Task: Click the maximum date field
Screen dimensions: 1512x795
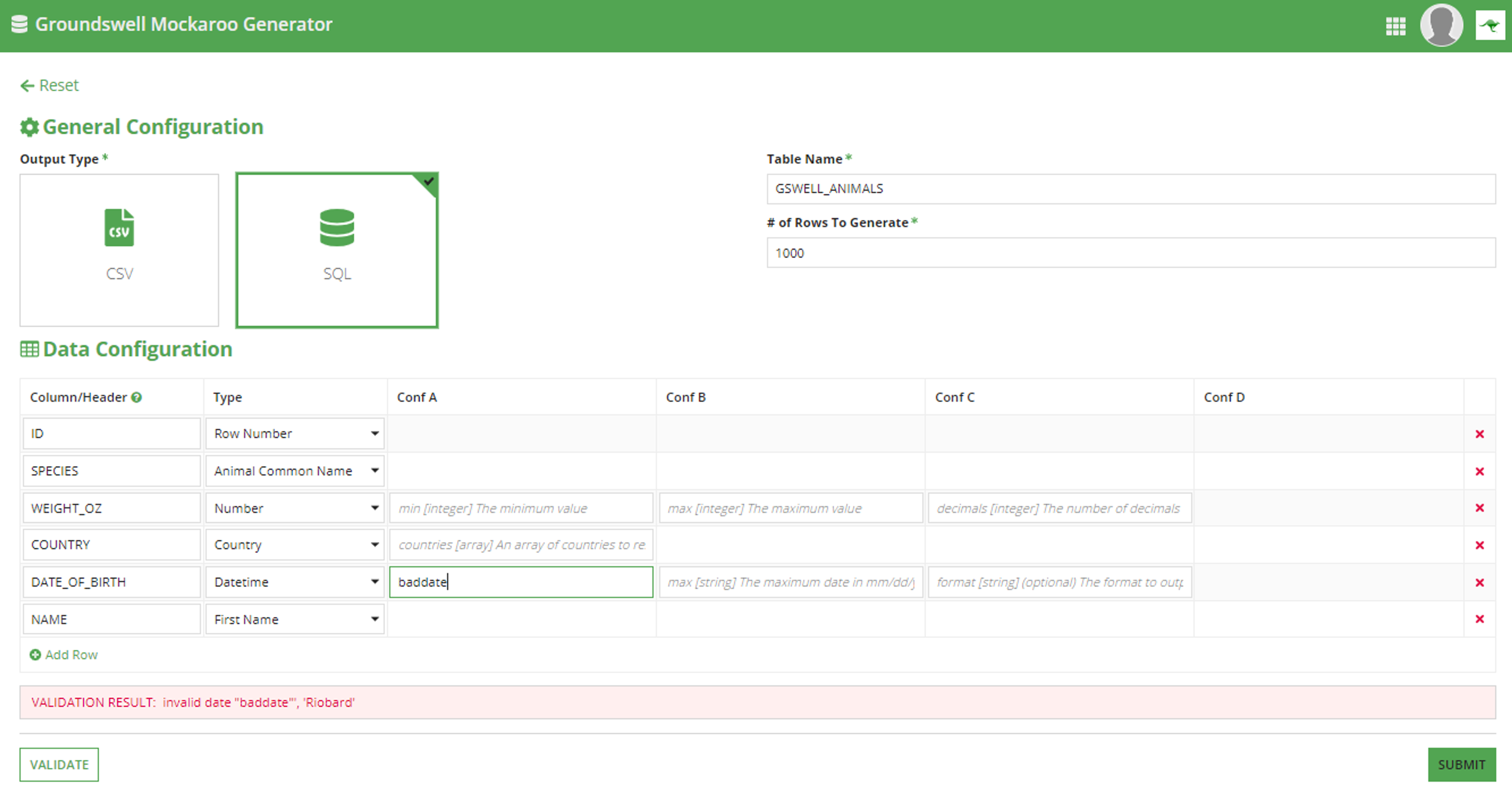Action: 791,582
